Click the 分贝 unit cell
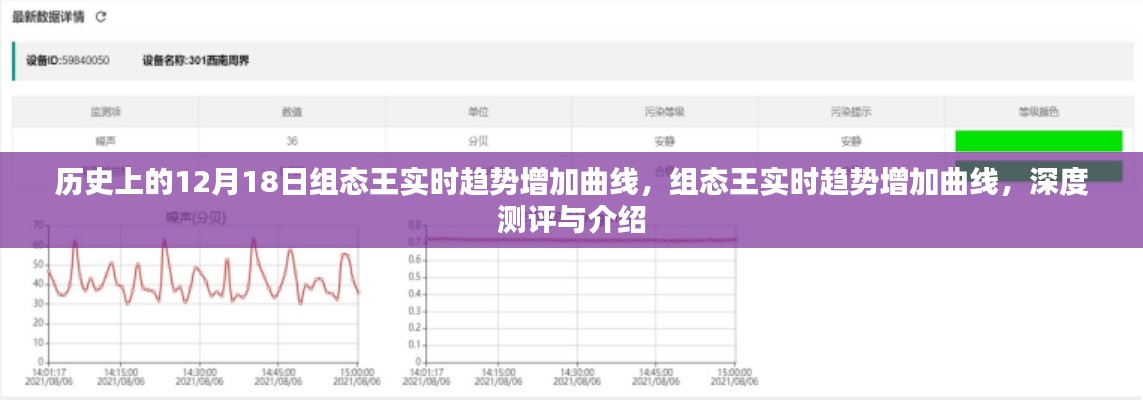The width and height of the screenshot is (1143, 400). click(478, 140)
